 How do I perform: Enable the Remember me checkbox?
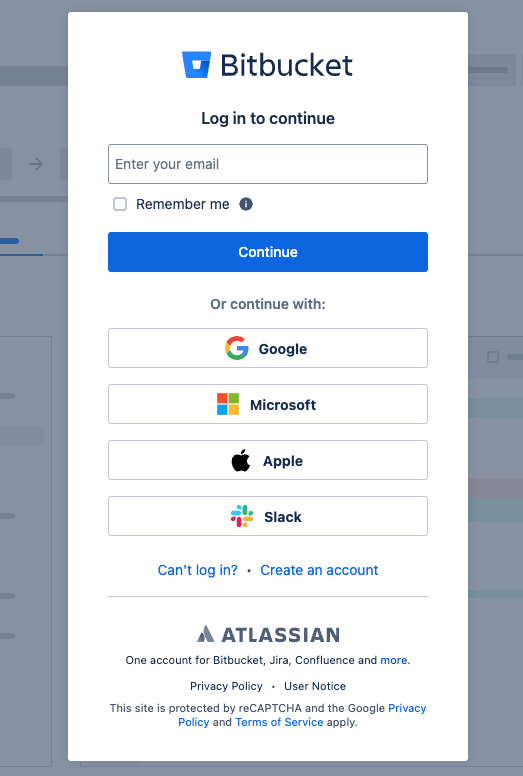[120, 204]
